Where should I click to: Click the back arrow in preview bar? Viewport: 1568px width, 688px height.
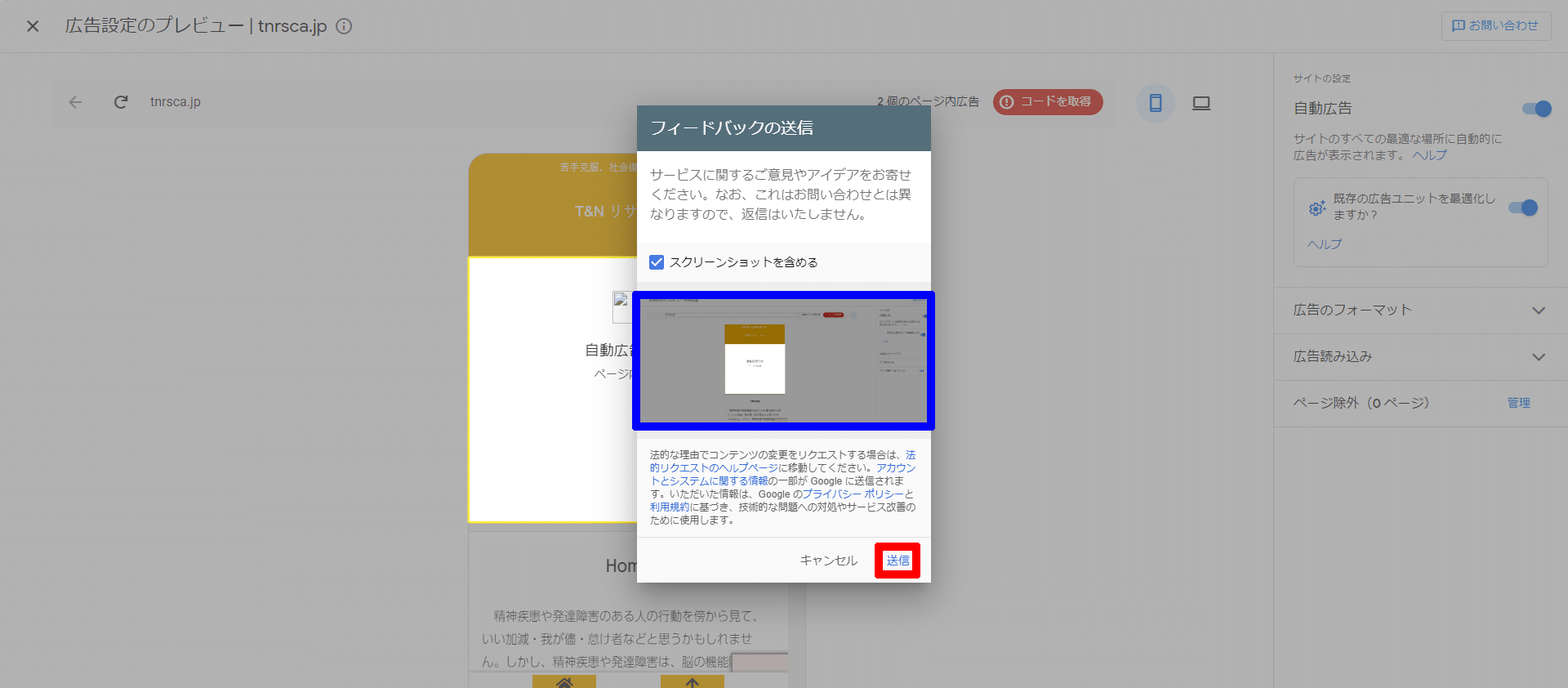pyautogui.click(x=76, y=102)
